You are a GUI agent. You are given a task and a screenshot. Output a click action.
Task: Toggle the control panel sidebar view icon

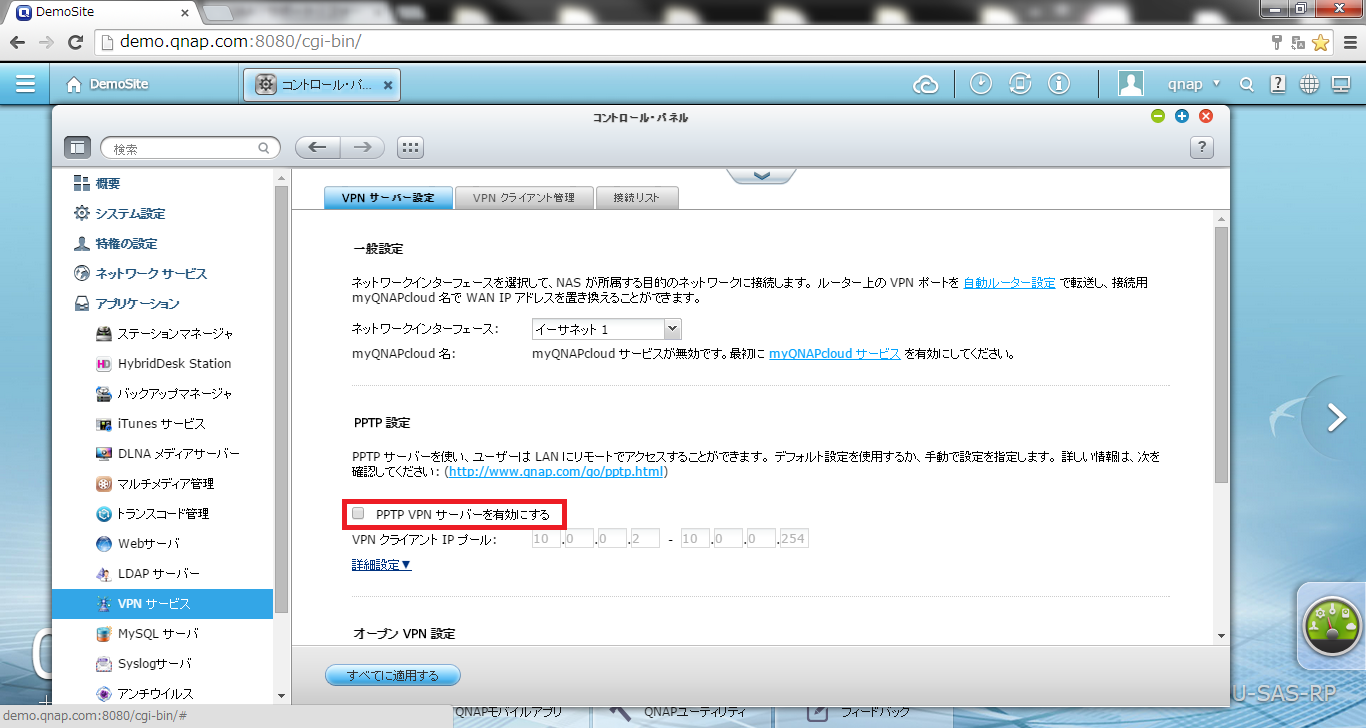click(x=78, y=148)
